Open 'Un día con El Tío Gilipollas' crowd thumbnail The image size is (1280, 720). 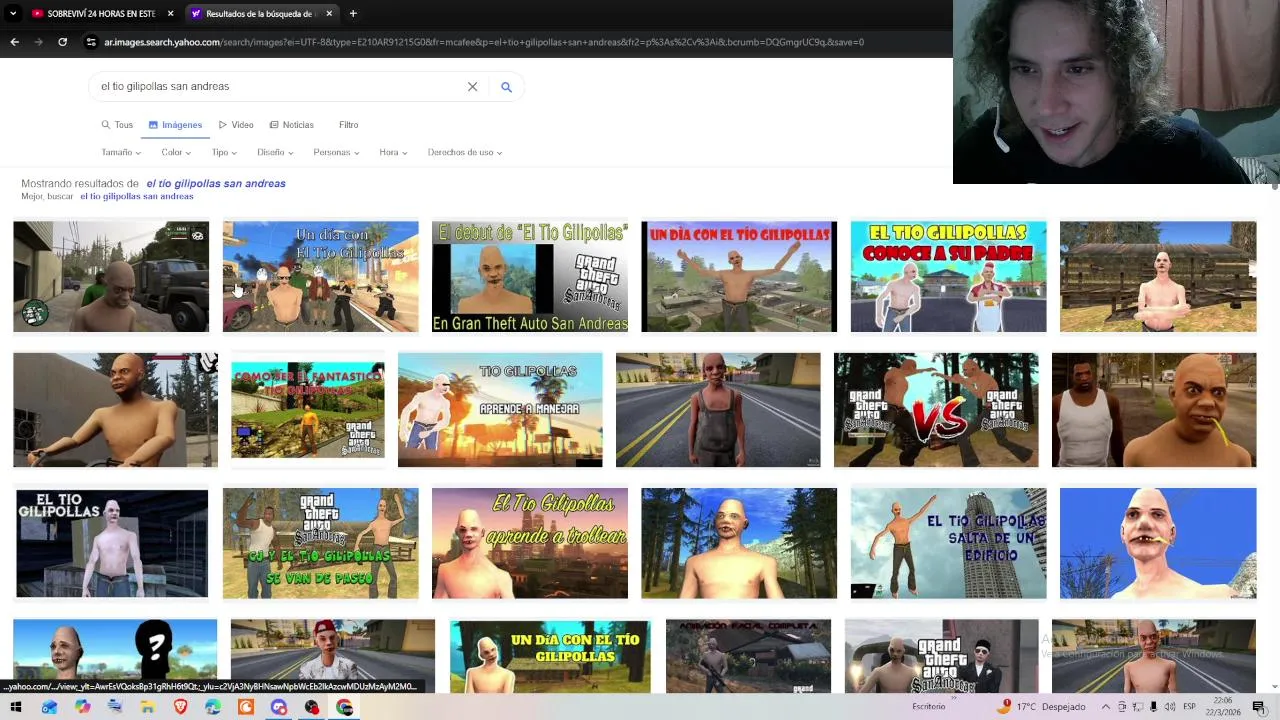(320, 276)
